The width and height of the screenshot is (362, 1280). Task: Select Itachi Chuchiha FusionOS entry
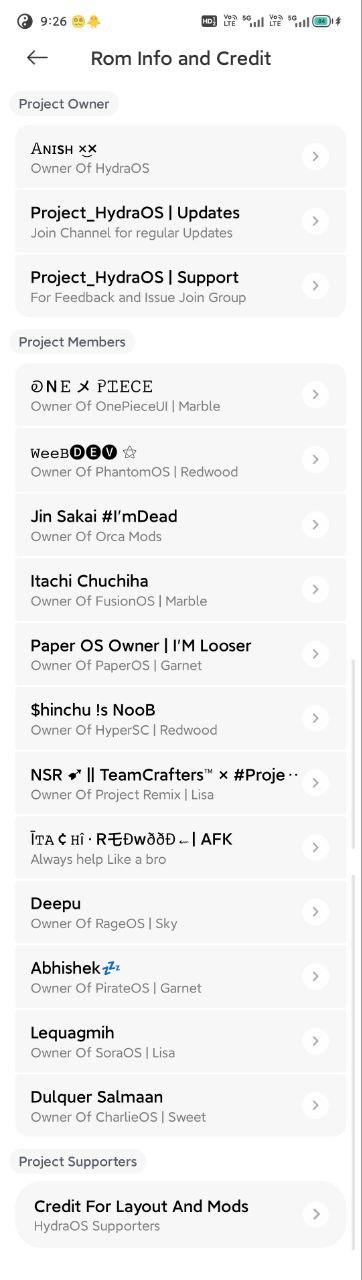(x=181, y=589)
